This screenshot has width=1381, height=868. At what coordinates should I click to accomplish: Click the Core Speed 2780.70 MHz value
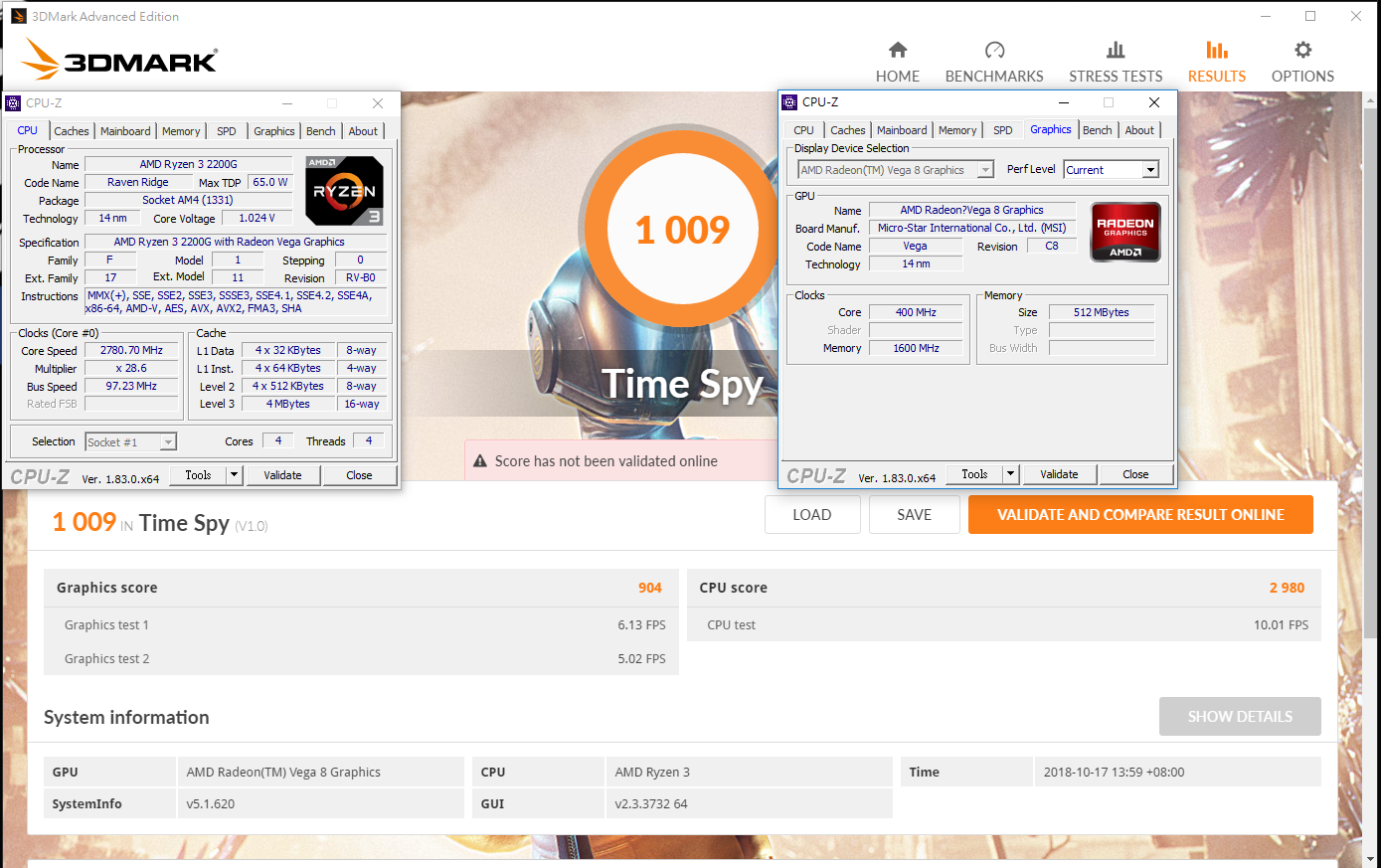coord(131,350)
